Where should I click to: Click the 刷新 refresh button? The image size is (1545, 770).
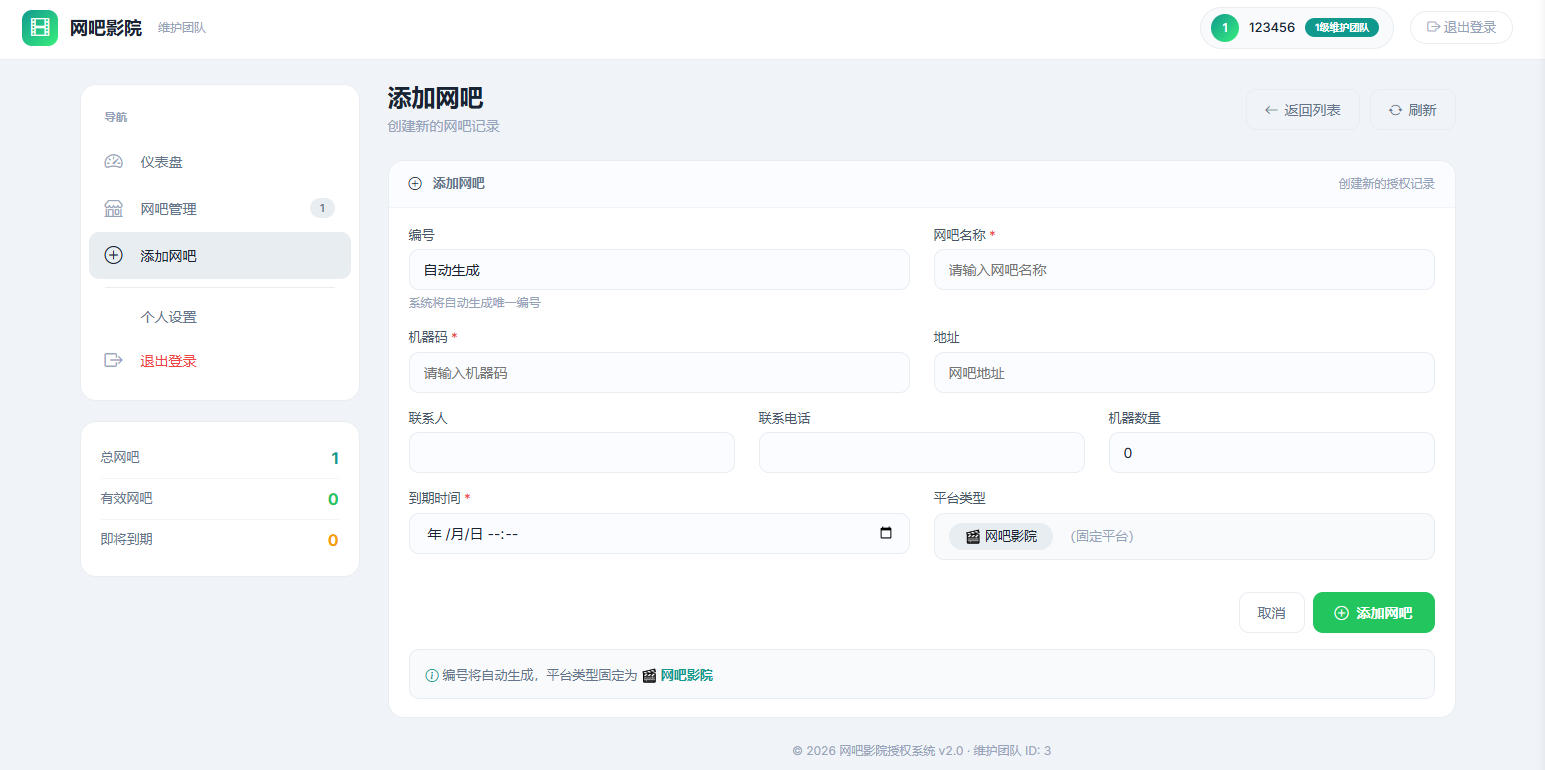tap(1412, 110)
